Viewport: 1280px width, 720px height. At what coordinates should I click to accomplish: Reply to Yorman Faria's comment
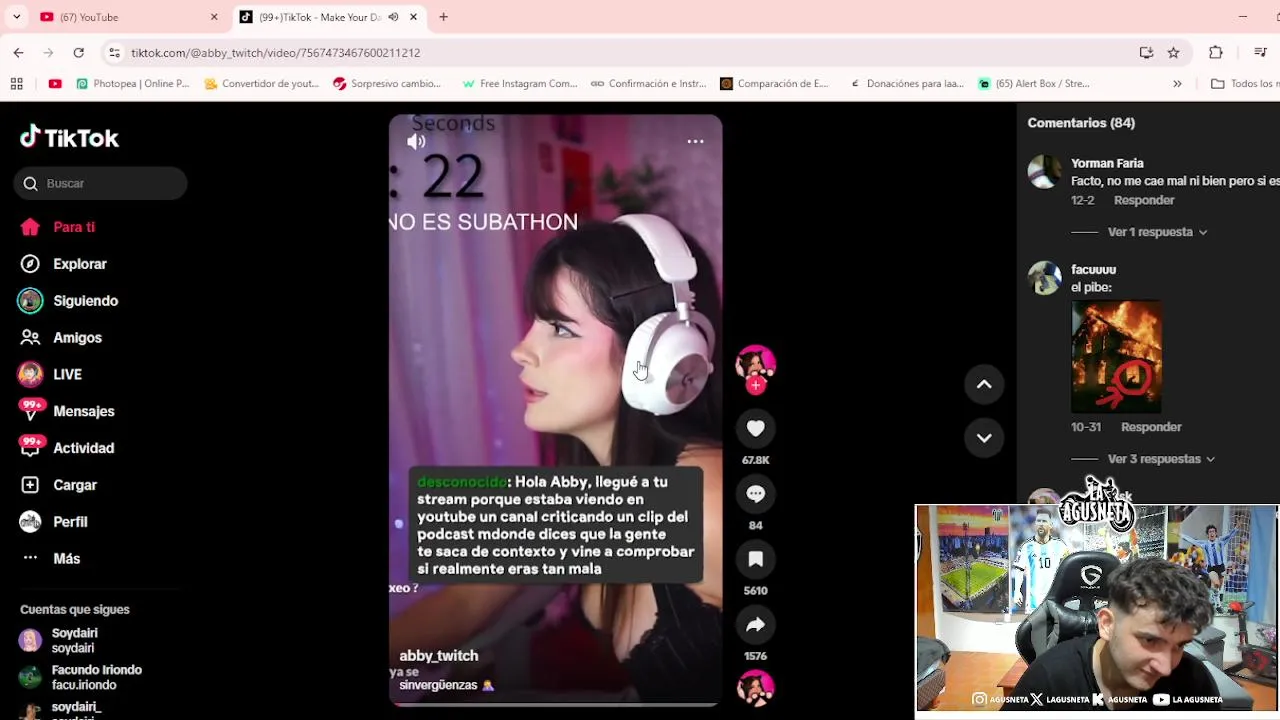coord(1144,200)
